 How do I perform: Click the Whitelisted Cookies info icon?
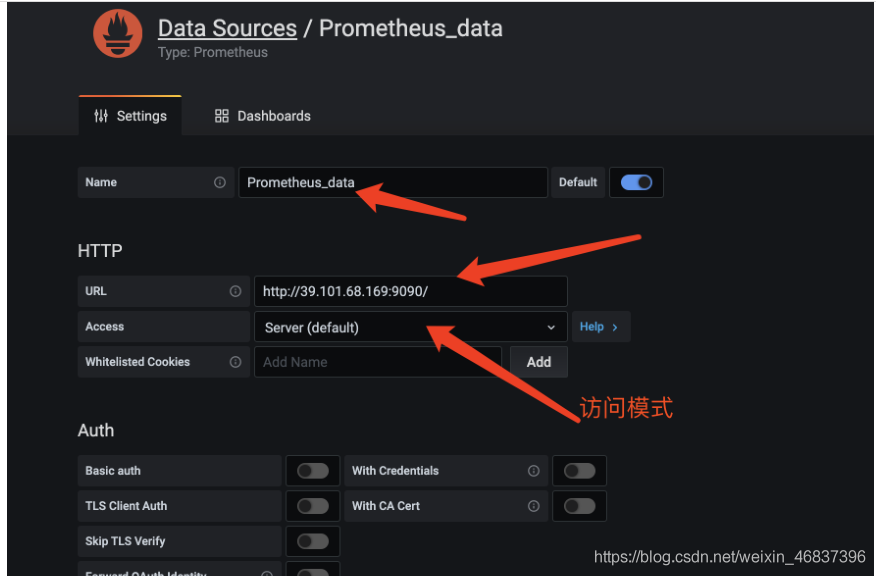[236, 362]
